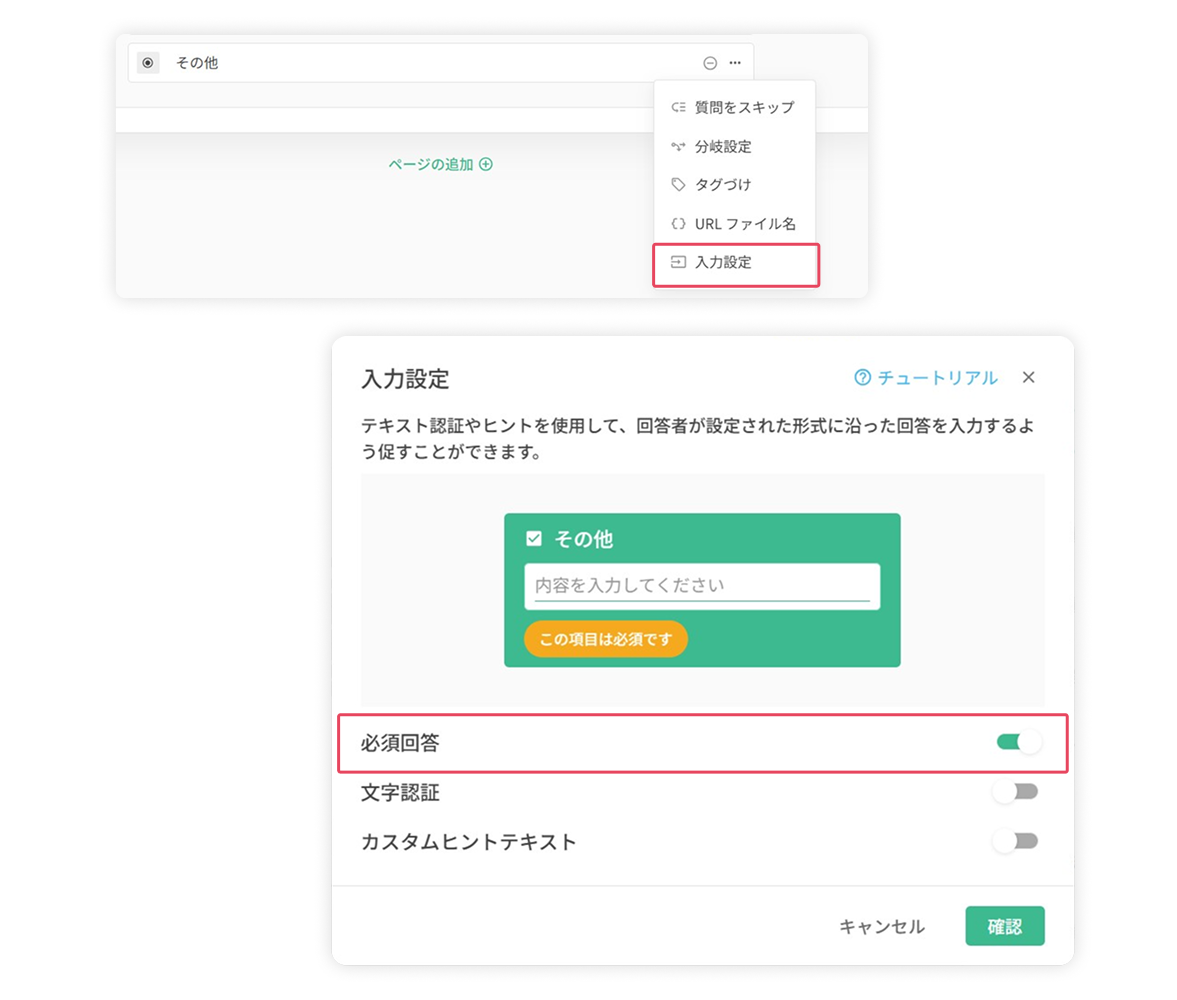The height and width of the screenshot is (1000, 1177).
Task: Close the 入力設定 dialog with X
Action: [x=1028, y=378]
